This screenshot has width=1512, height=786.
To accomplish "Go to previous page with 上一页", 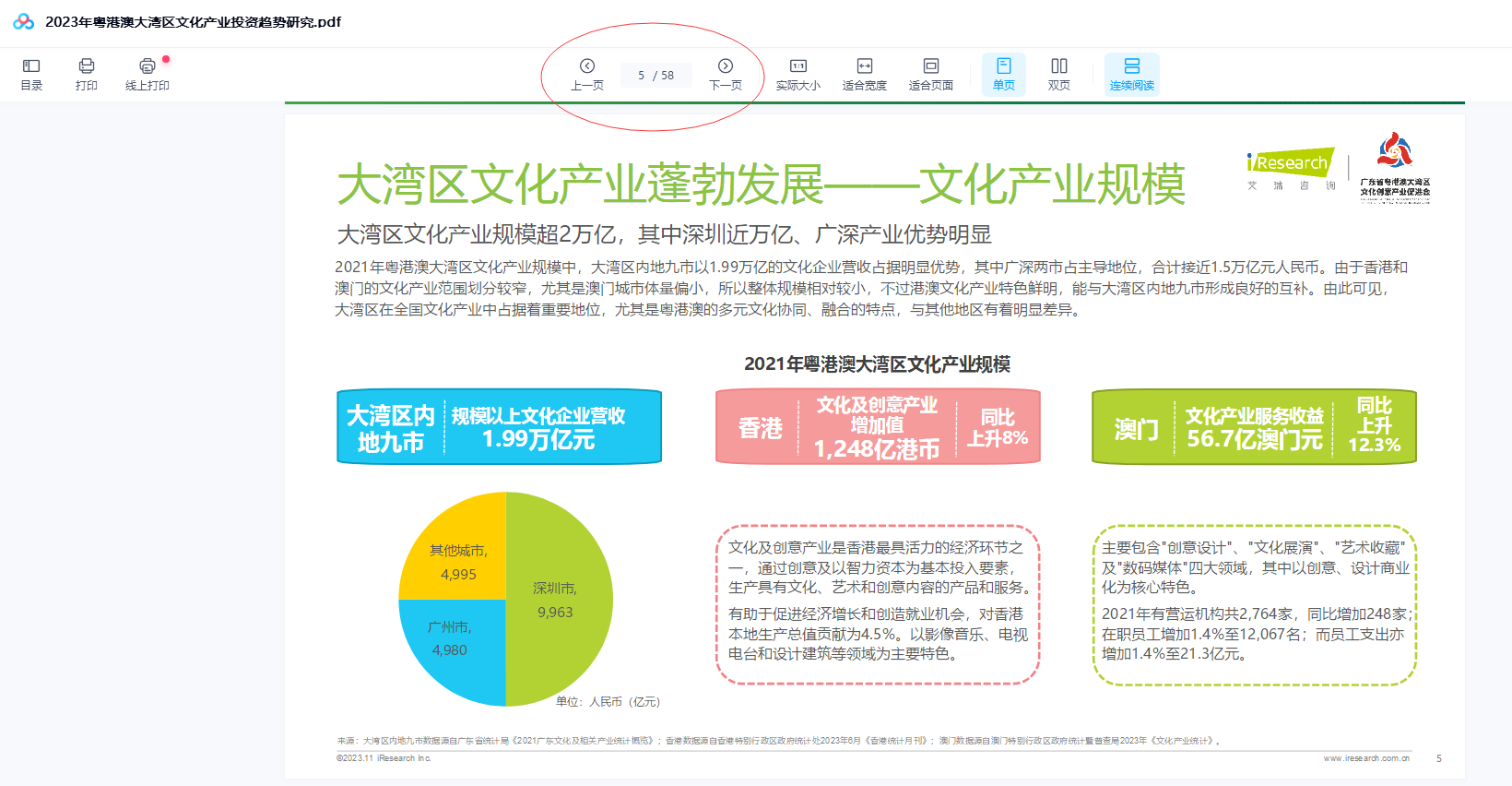I will click(x=587, y=75).
